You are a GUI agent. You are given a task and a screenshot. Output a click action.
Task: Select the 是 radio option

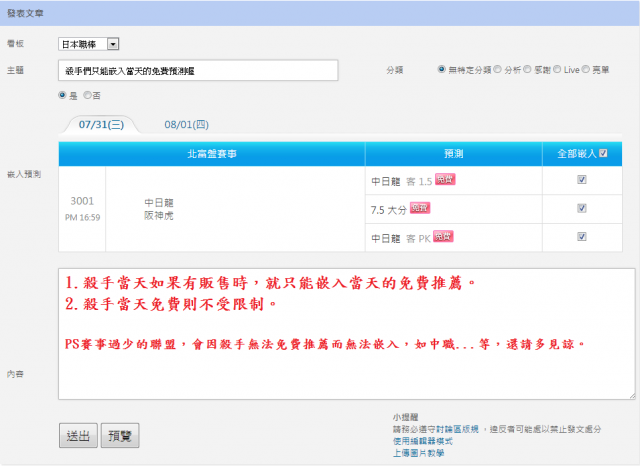64,95
